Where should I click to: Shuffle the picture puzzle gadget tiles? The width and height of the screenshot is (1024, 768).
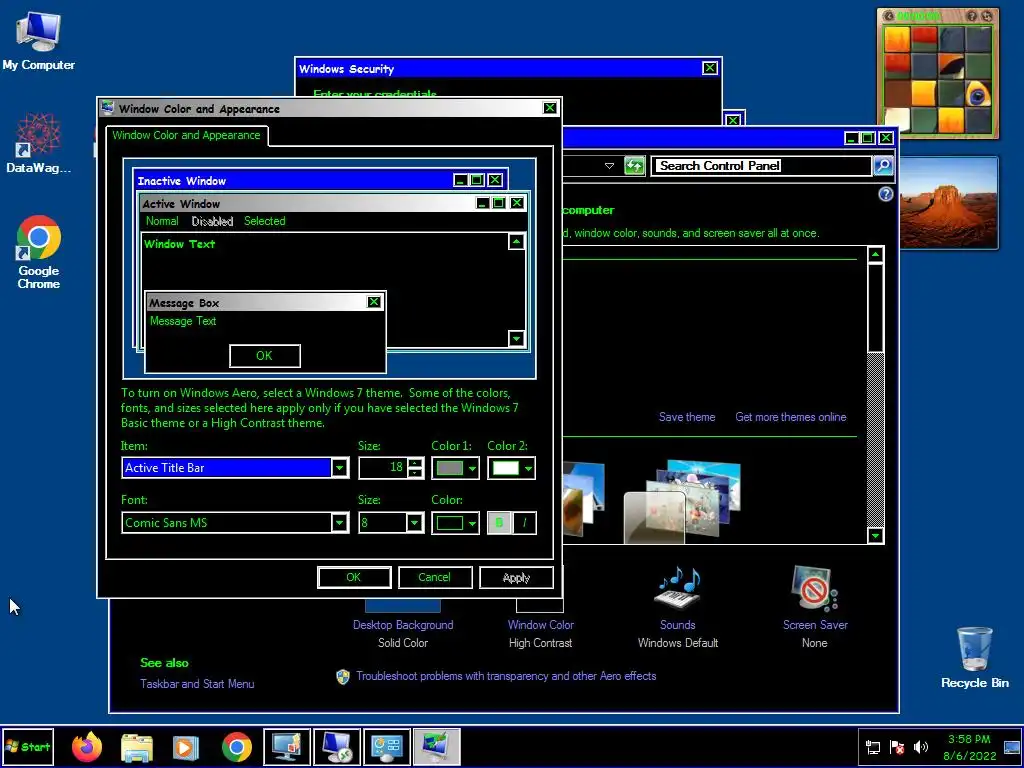(987, 16)
